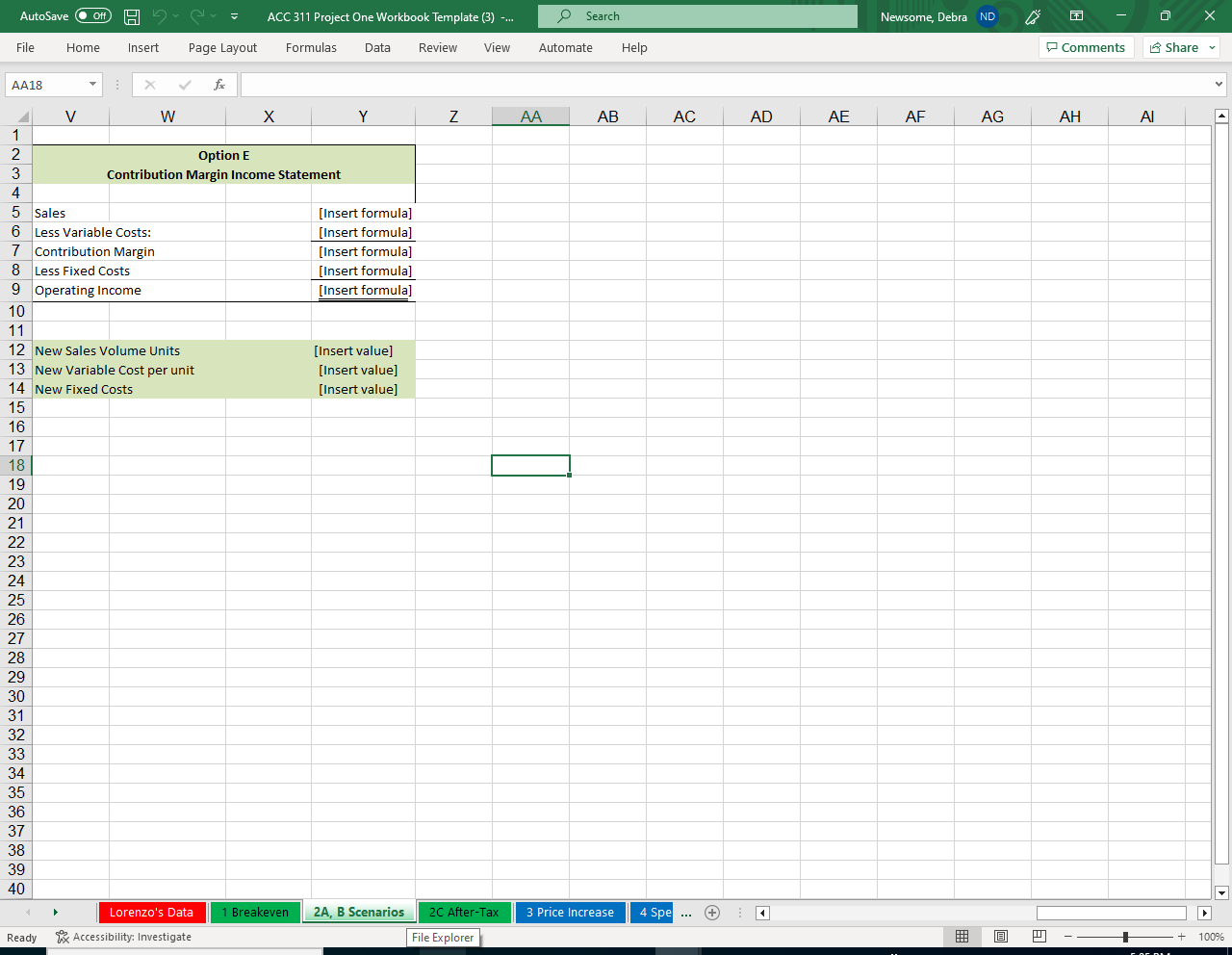Switch to Page Break Preview icon
Viewport: 1232px width, 955px height.
click(1039, 937)
